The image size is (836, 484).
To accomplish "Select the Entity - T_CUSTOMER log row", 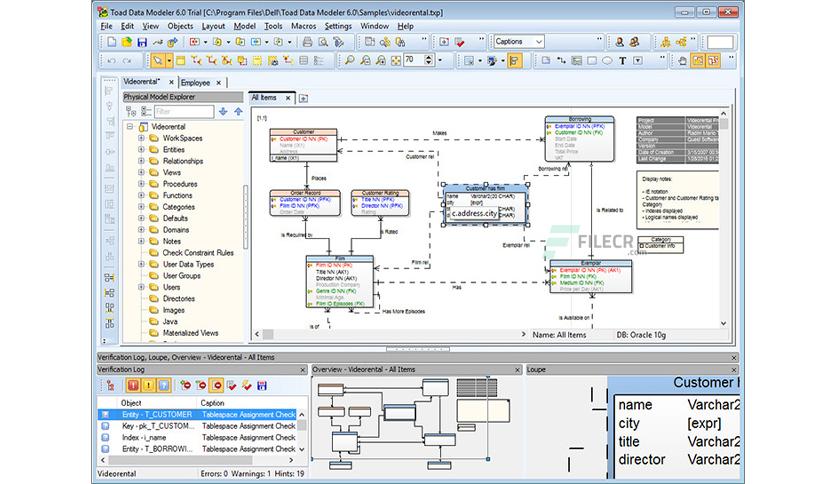I will (x=197, y=414).
